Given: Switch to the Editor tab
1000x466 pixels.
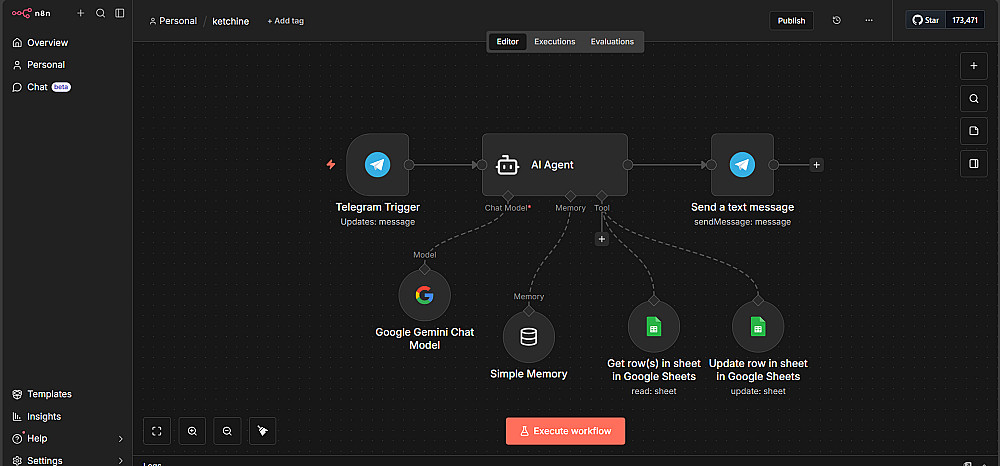Looking at the screenshot, I should [508, 41].
